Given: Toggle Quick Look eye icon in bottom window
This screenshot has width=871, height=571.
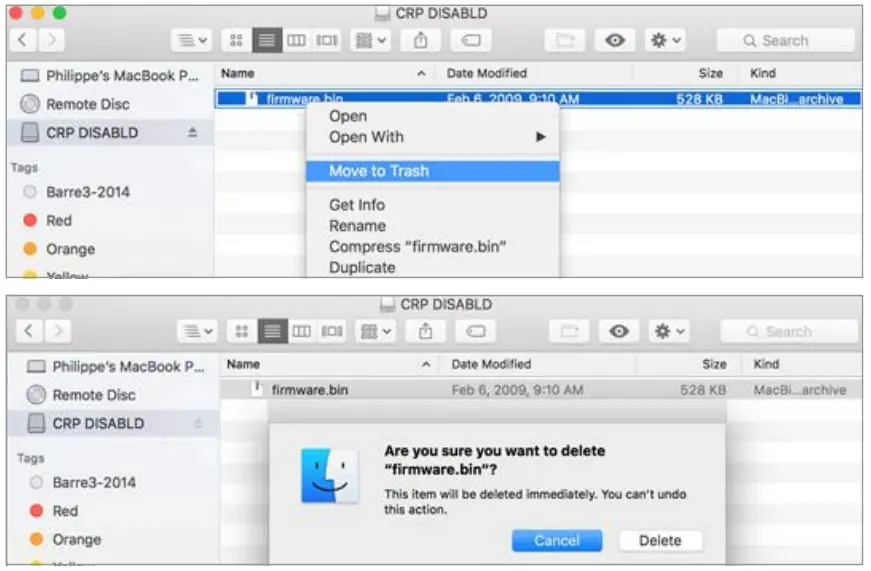Looking at the screenshot, I should (619, 331).
